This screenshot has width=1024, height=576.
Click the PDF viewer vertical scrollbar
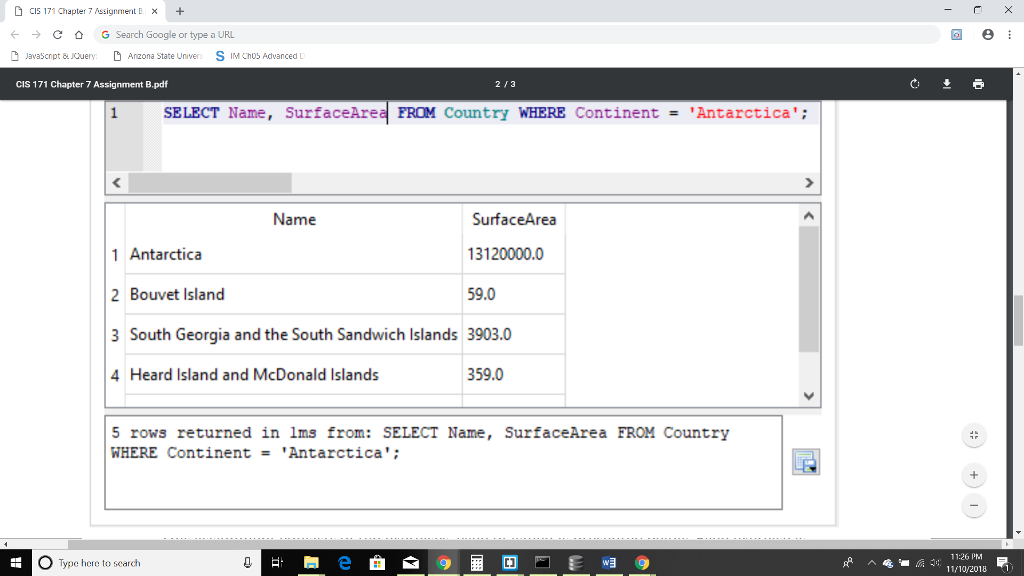[1018, 320]
